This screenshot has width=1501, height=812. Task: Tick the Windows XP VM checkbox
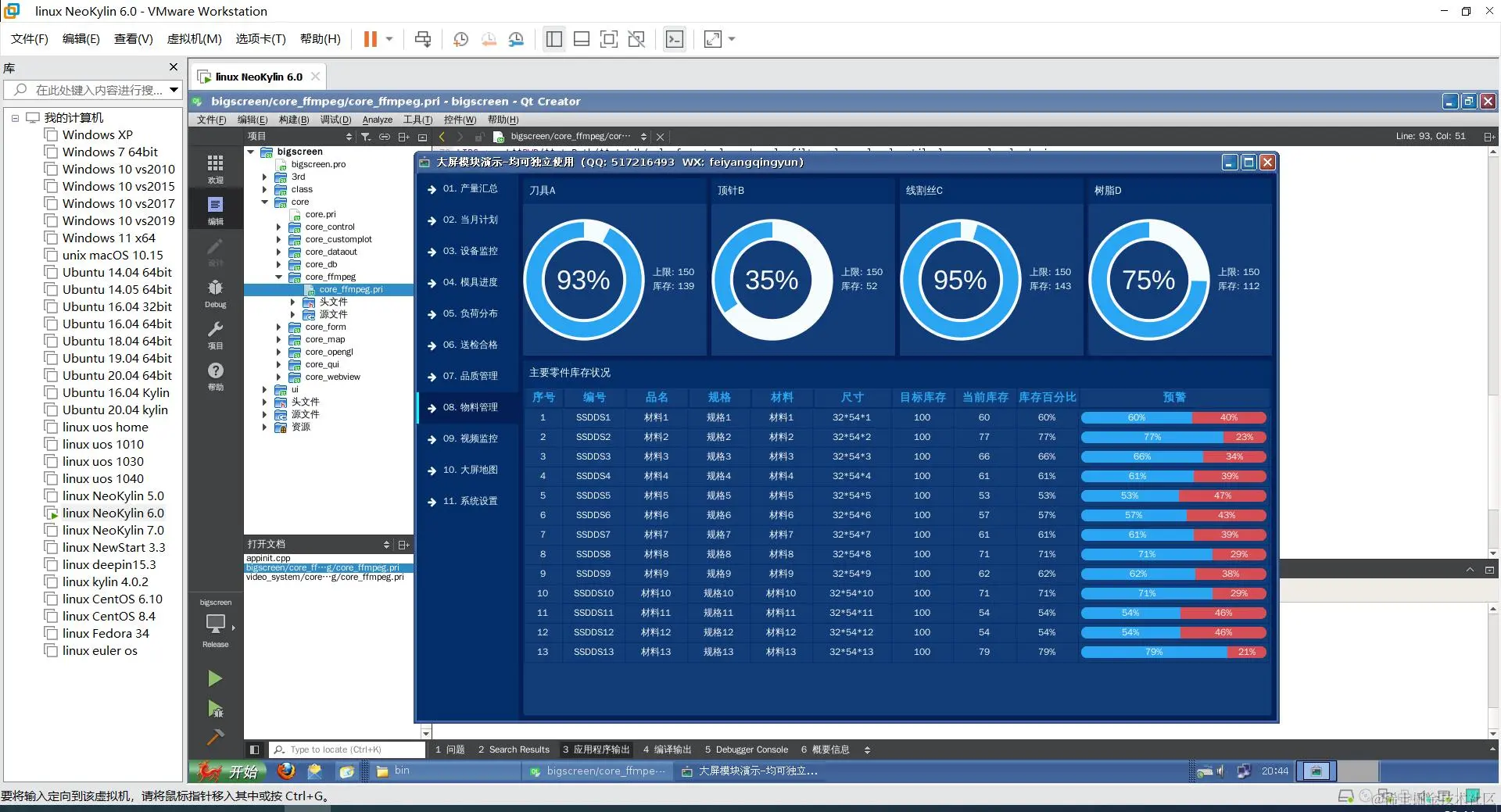tap(51, 134)
